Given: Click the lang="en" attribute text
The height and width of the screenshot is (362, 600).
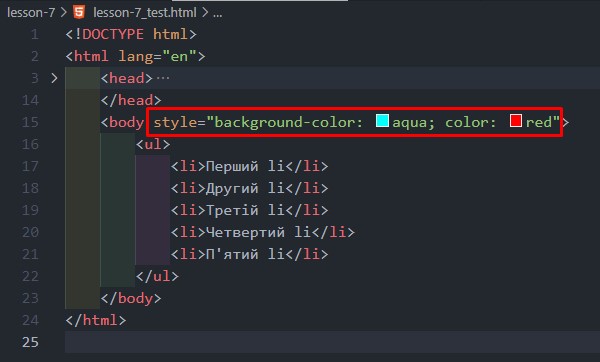Looking at the screenshot, I should click(157, 56).
